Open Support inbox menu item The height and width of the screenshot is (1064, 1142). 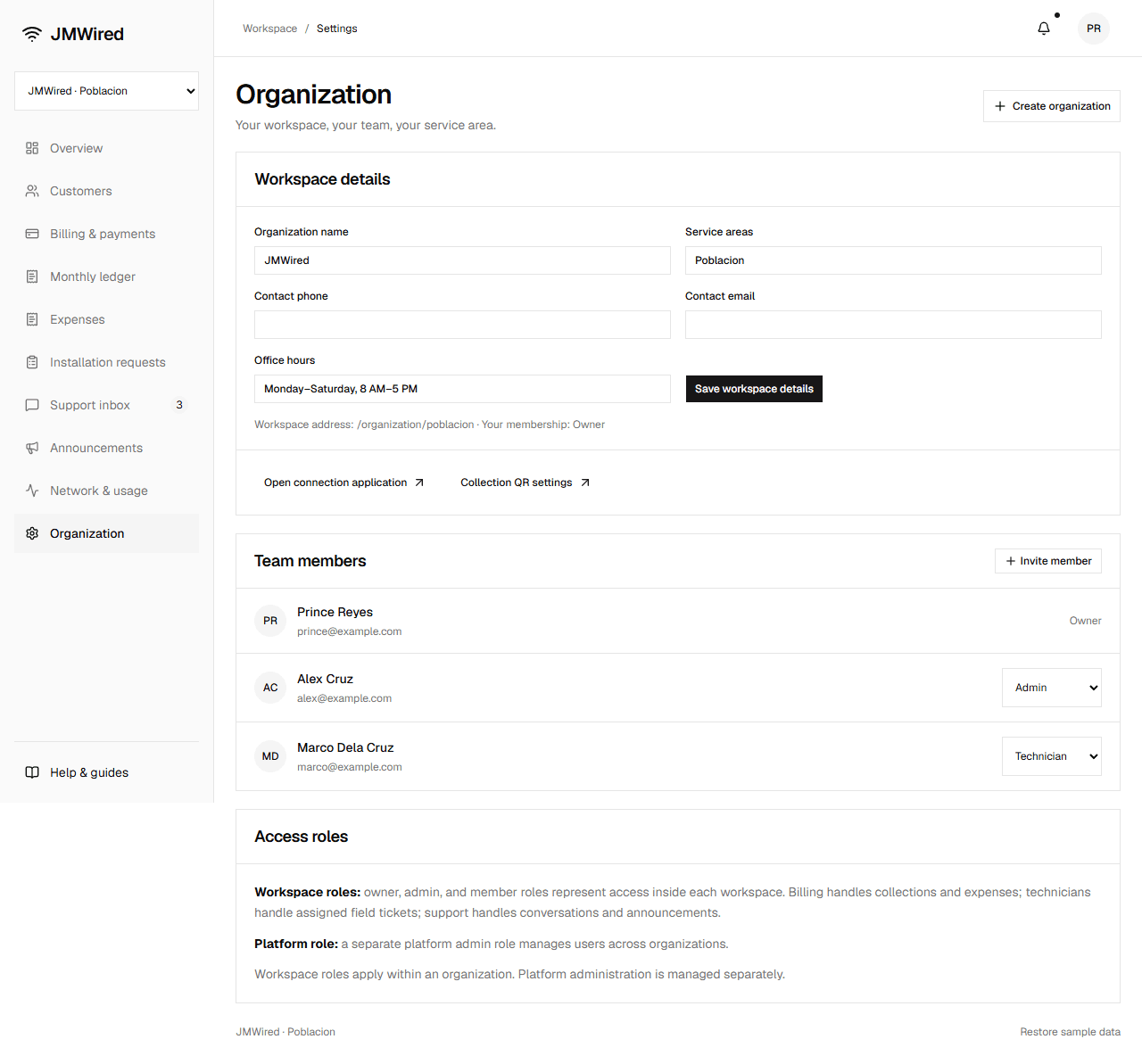pos(106,405)
